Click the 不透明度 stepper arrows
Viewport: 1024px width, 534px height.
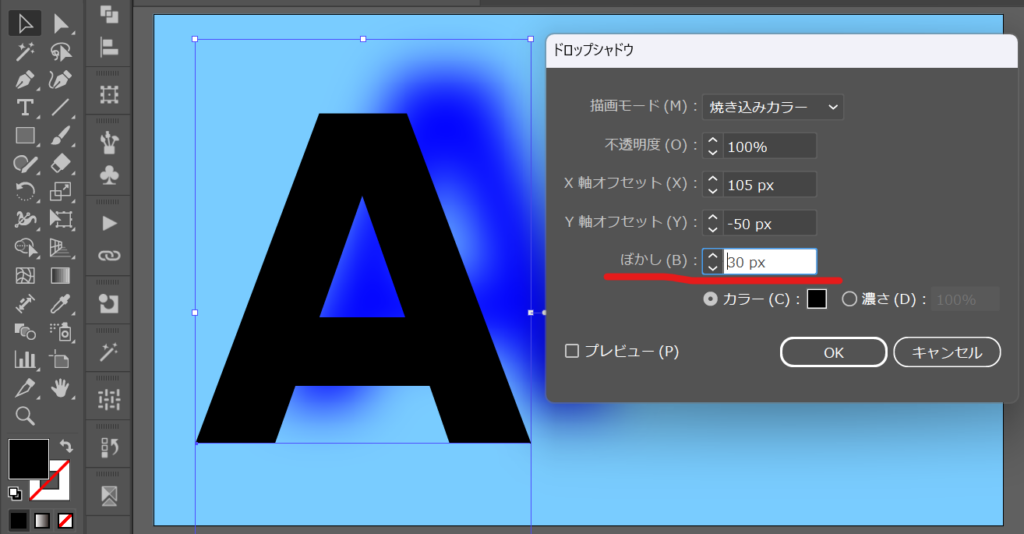click(x=712, y=146)
